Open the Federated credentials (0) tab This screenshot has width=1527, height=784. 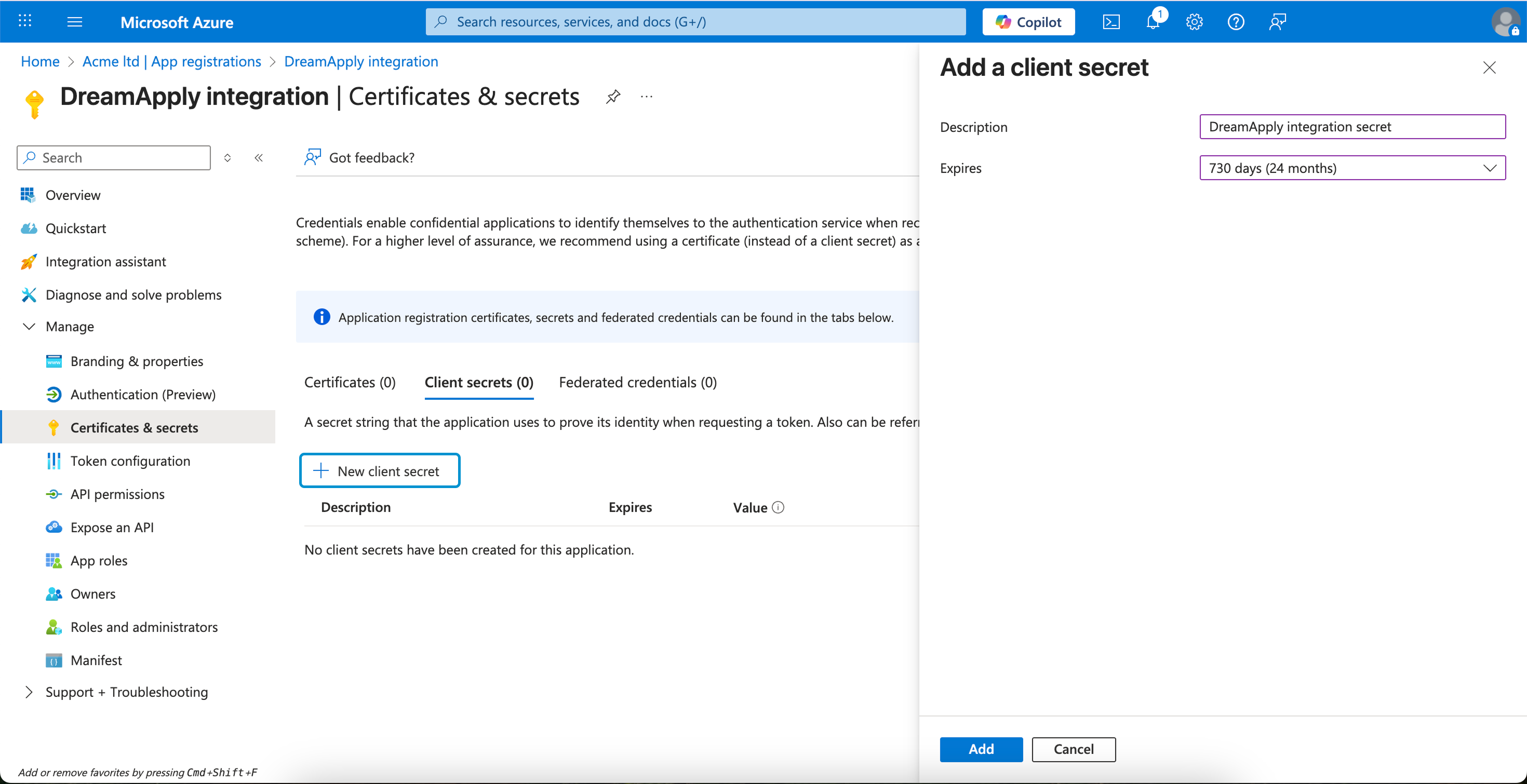coord(638,382)
